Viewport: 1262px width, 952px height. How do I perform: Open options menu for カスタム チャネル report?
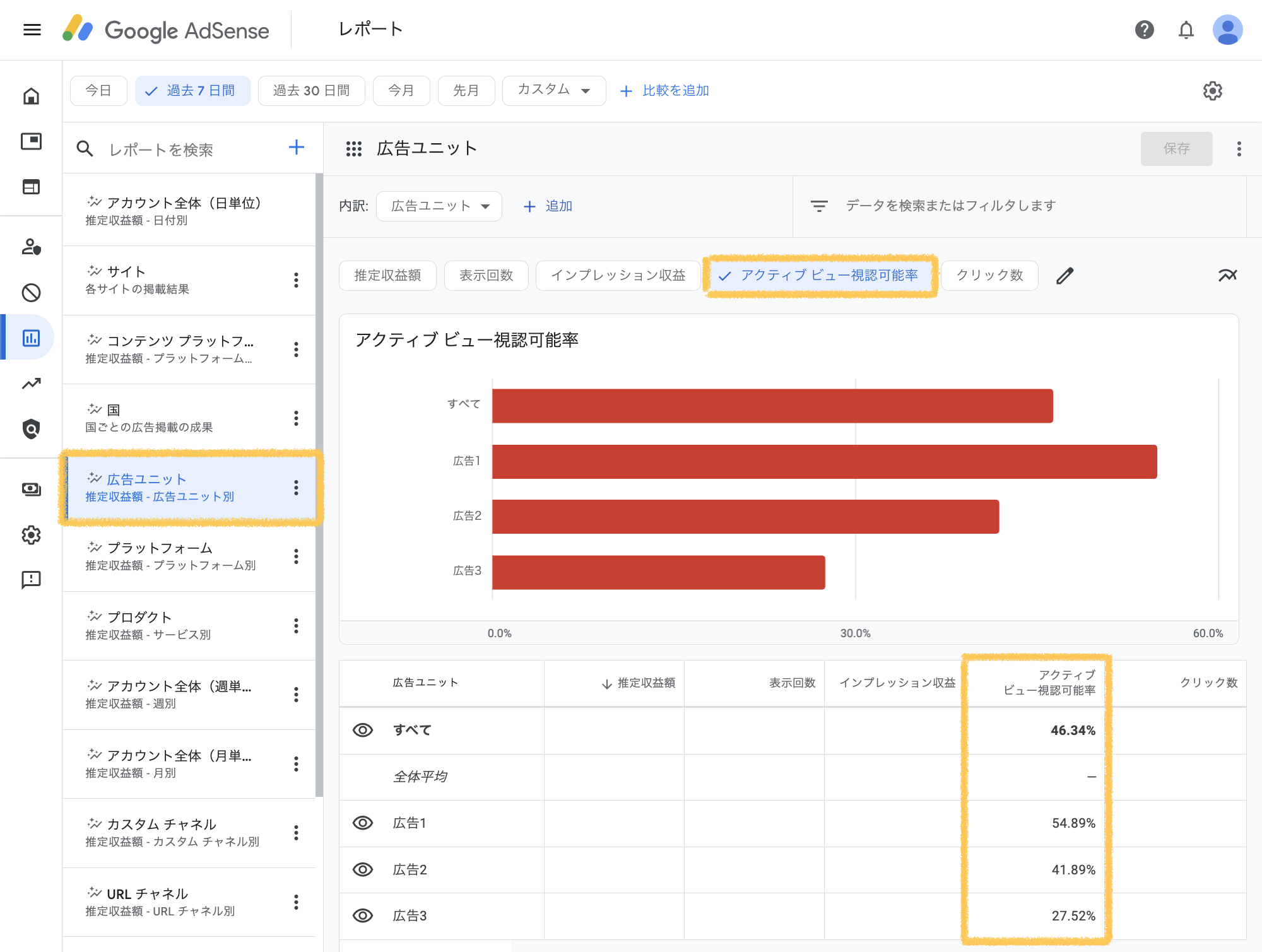296,833
